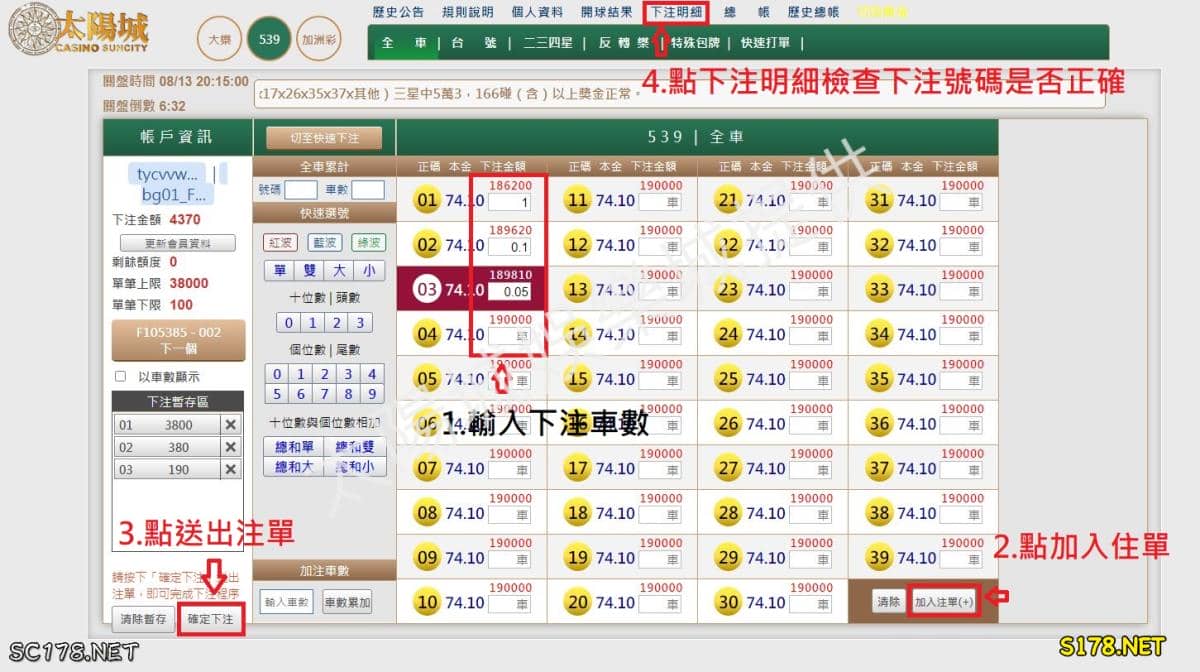This screenshot has height=672, width=1200.
Task: Open 規則說明 in the top menu
Action: (467, 13)
